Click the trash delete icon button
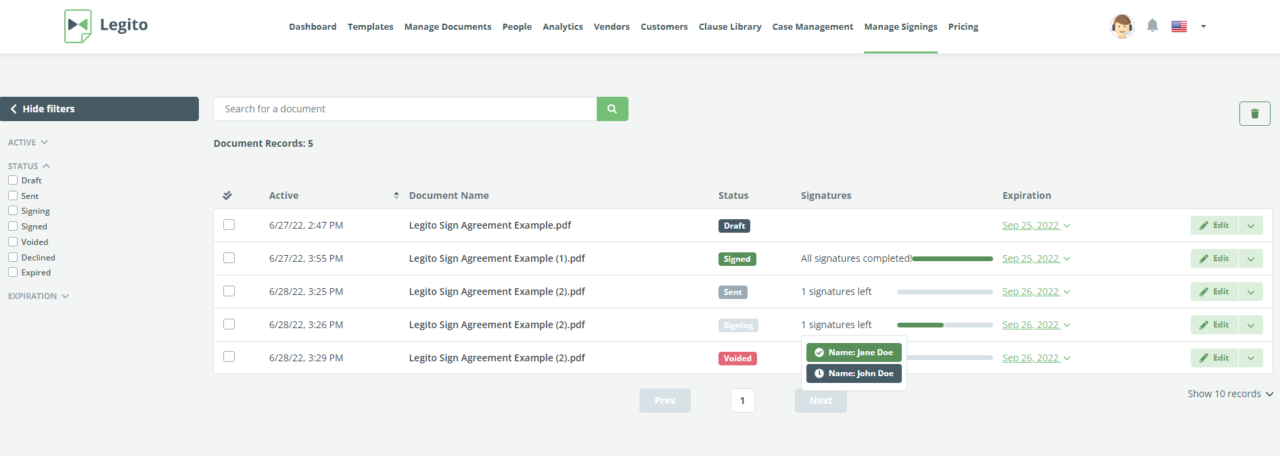Viewport: 1280px width, 456px height. click(1254, 114)
